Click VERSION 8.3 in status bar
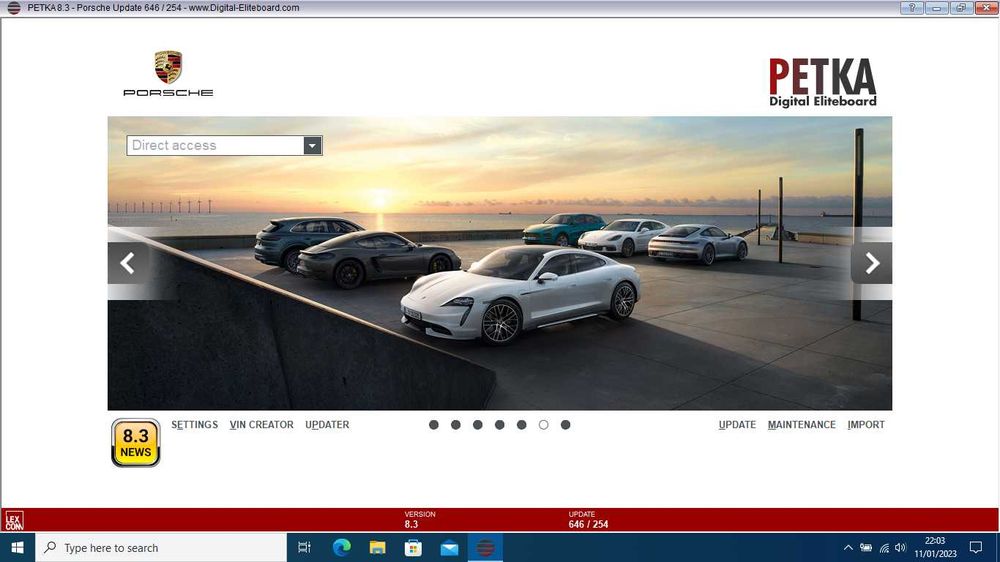The width and height of the screenshot is (1000, 562). 420,519
